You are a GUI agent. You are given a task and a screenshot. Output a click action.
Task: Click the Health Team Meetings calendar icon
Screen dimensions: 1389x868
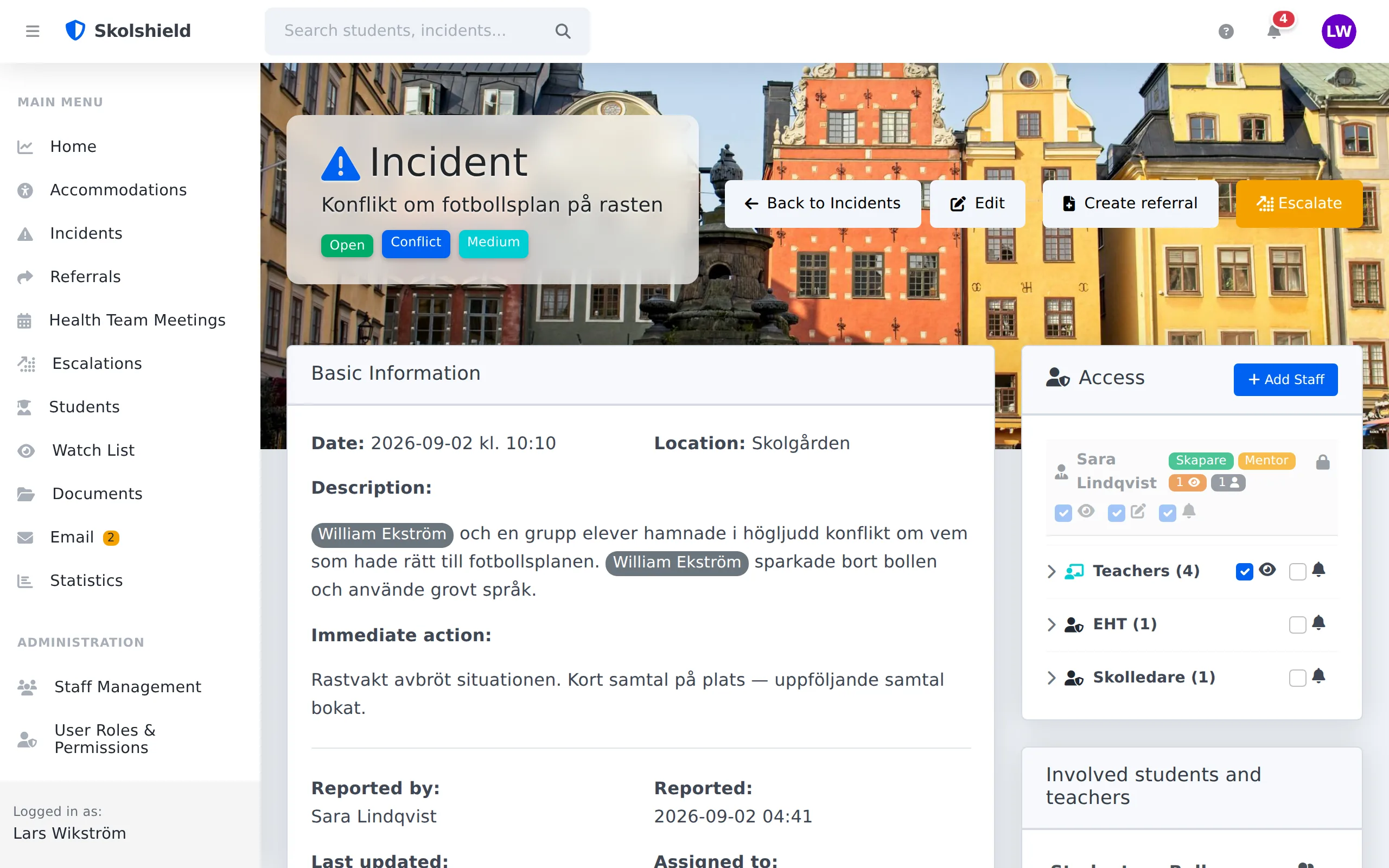tap(24, 321)
